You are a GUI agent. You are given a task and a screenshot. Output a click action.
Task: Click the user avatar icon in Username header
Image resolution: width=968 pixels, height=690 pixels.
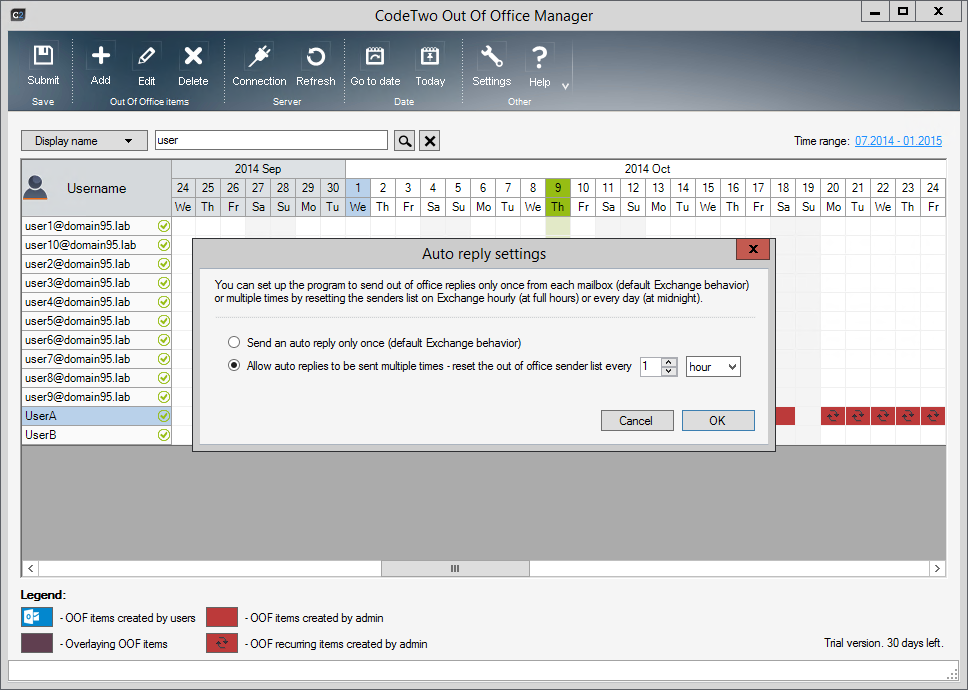(x=35, y=188)
